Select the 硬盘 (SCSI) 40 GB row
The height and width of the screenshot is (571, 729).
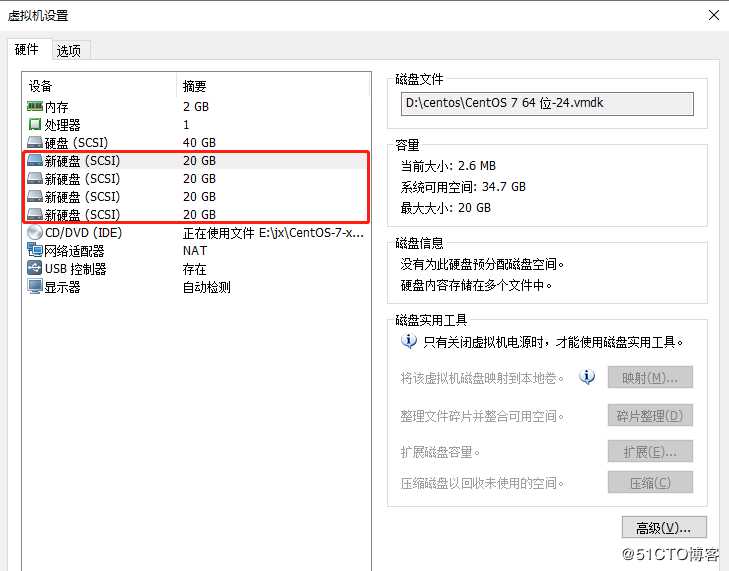coord(196,142)
